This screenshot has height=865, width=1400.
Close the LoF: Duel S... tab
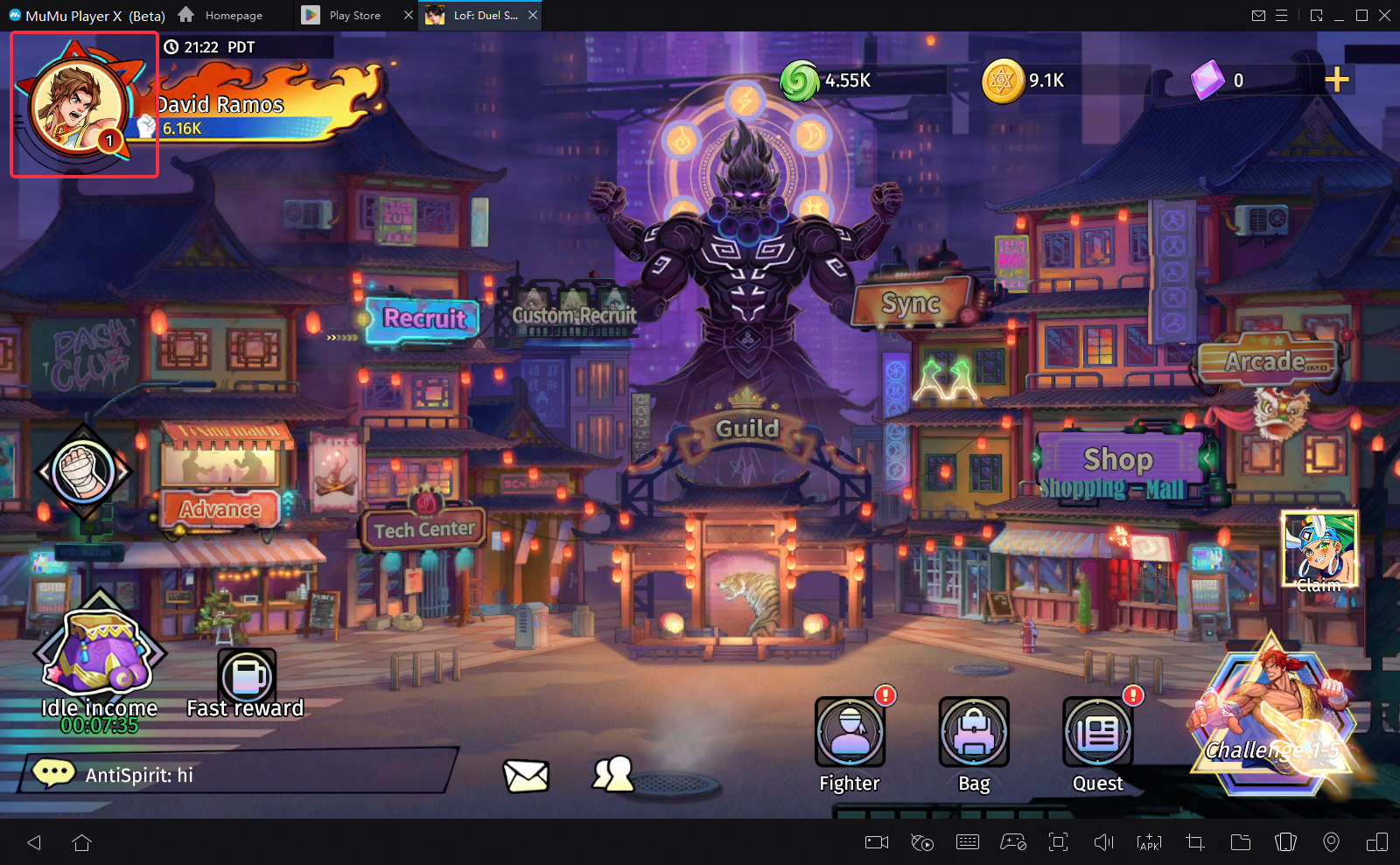click(x=533, y=15)
